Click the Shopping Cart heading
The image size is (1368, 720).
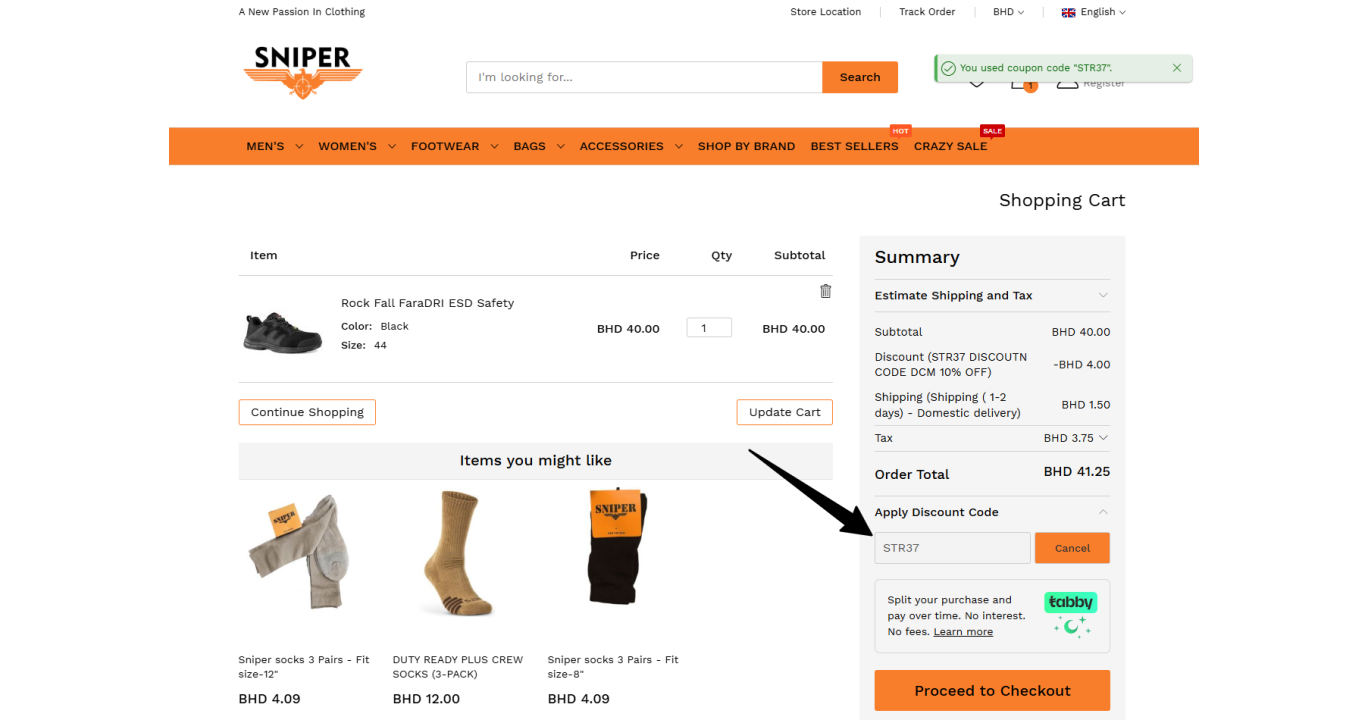tap(1062, 200)
